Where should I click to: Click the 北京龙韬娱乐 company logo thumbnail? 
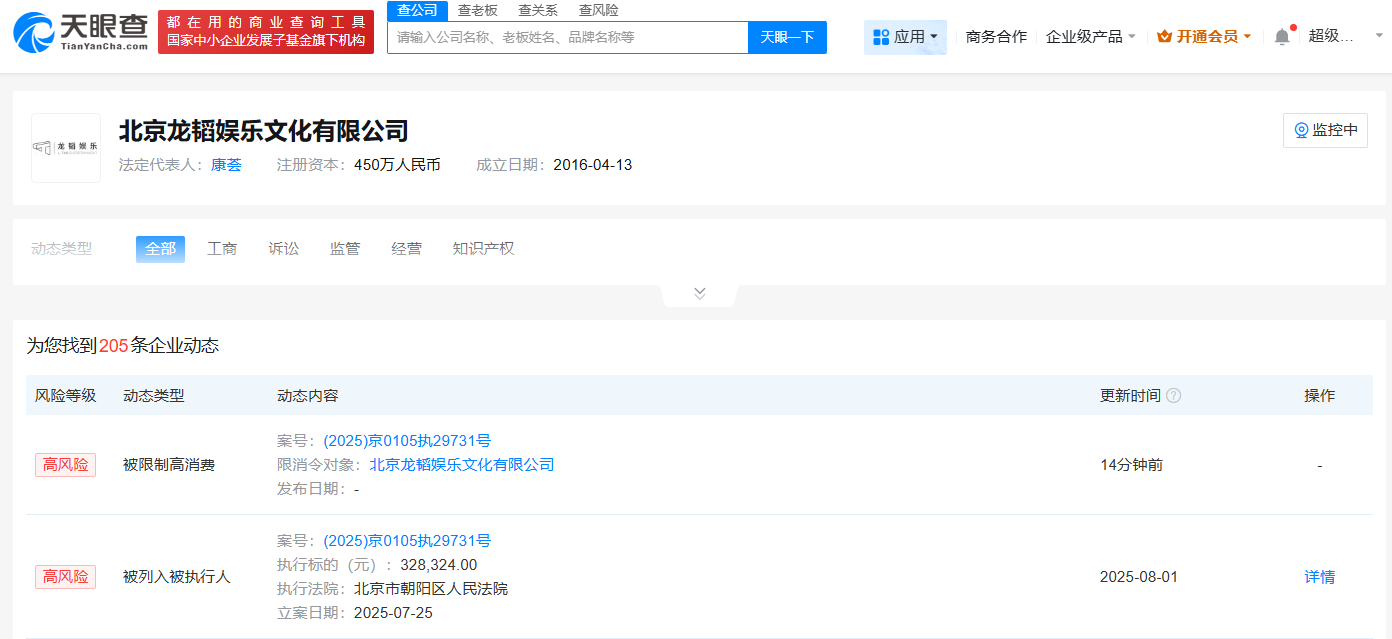(66, 148)
